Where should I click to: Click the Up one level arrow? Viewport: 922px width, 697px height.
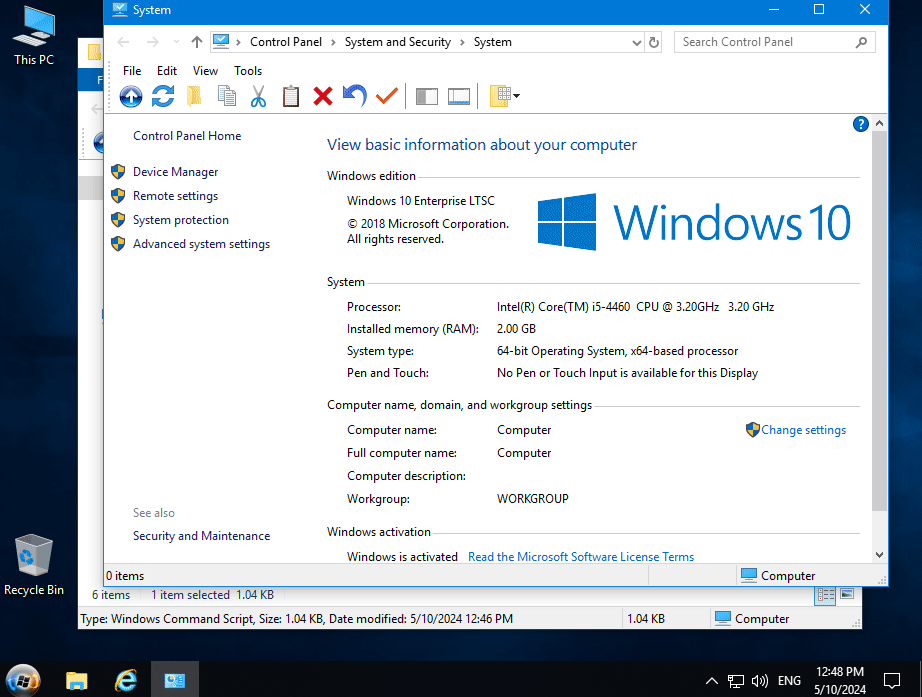tap(196, 42)
